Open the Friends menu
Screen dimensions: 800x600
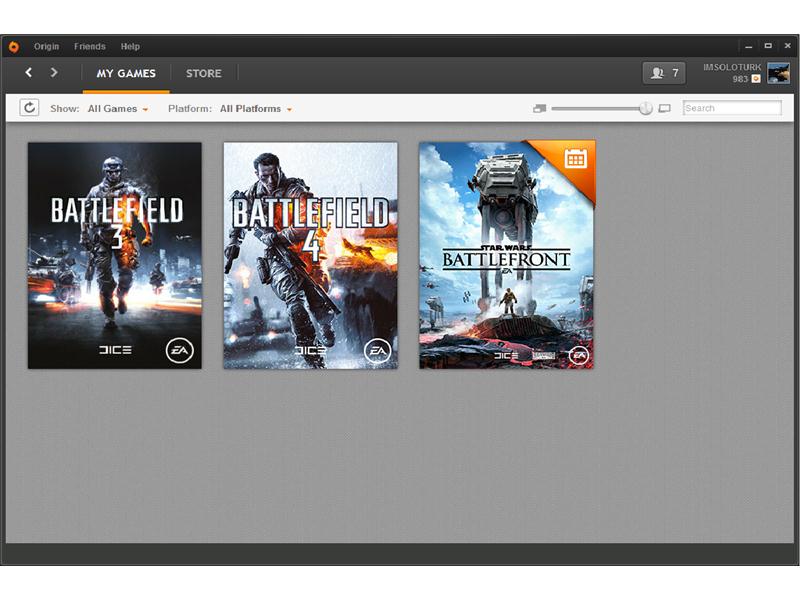(x=90, y=46)
